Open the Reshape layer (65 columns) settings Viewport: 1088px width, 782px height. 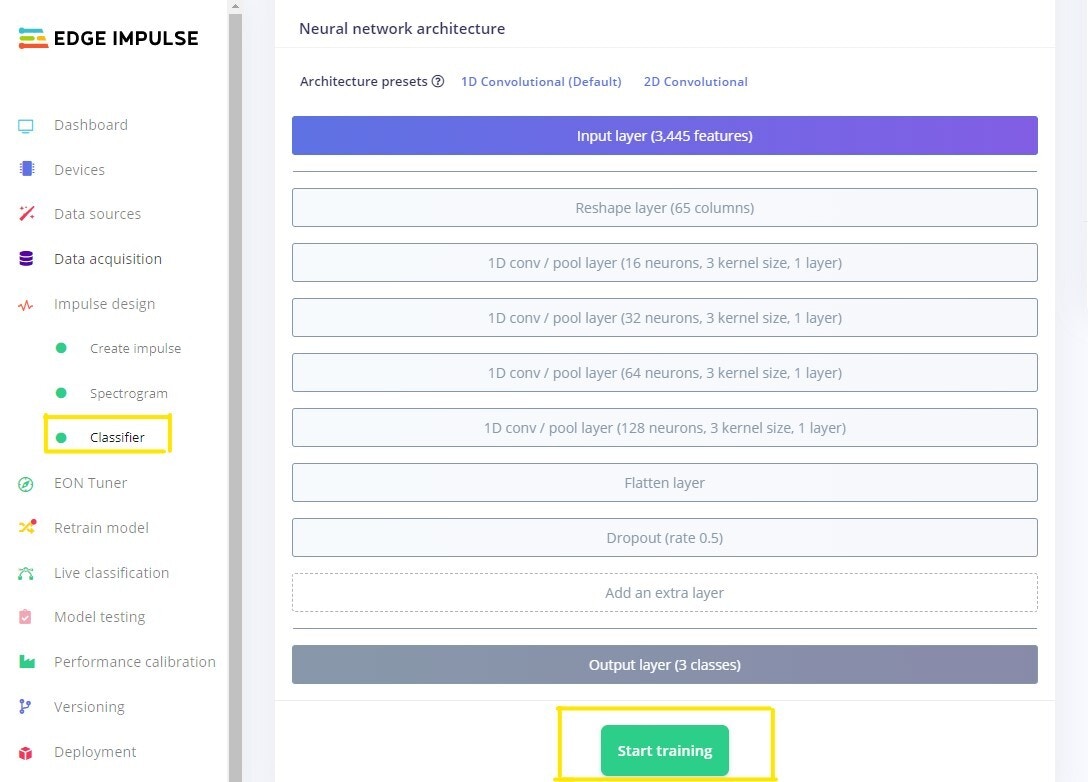(665, 207)
